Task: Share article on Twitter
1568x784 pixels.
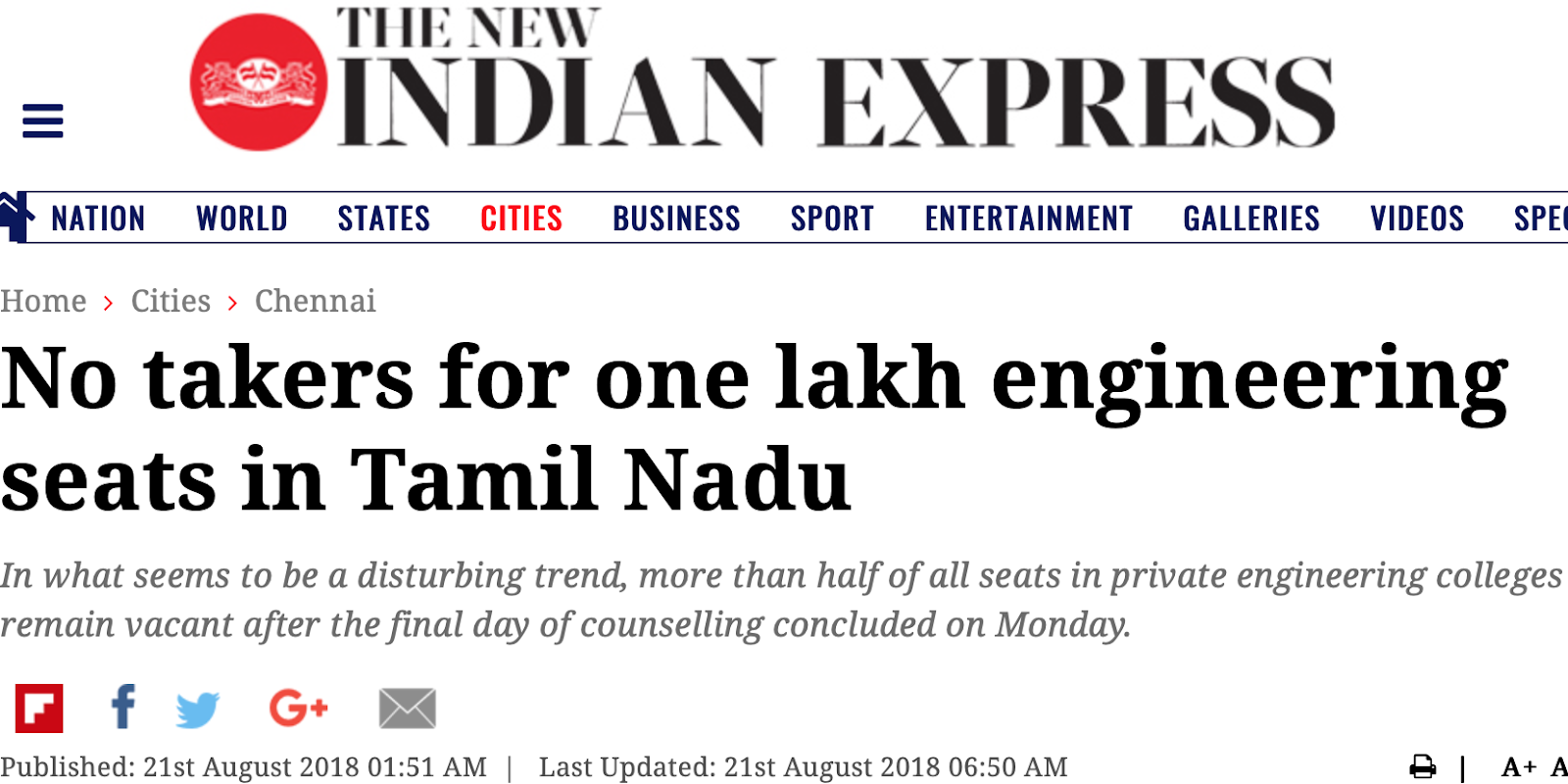Action: point(198,710)
